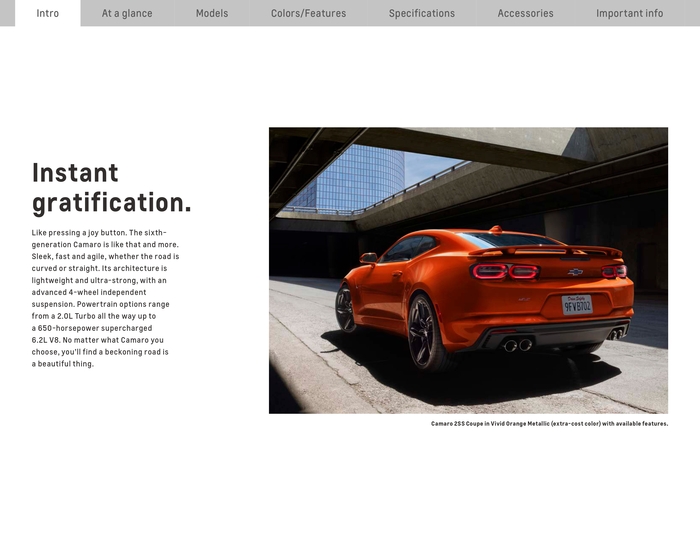The image size is (700, 557).
Task: Open the Intro tab
Action: pyautogui.click(x=48, y=13)
